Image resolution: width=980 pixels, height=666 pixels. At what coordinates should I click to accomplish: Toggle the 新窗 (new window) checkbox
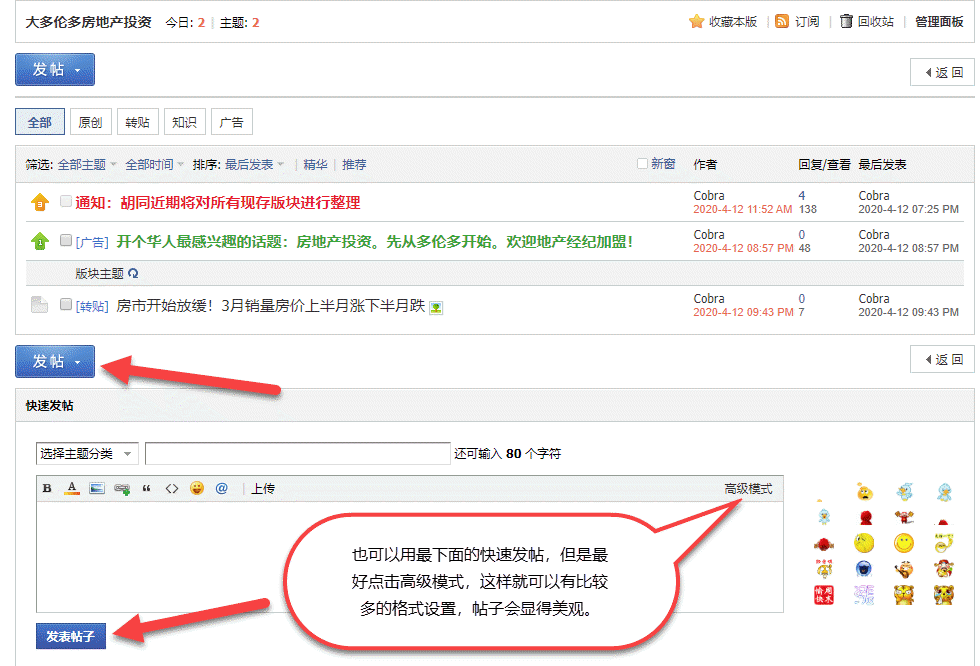(643, 164)
